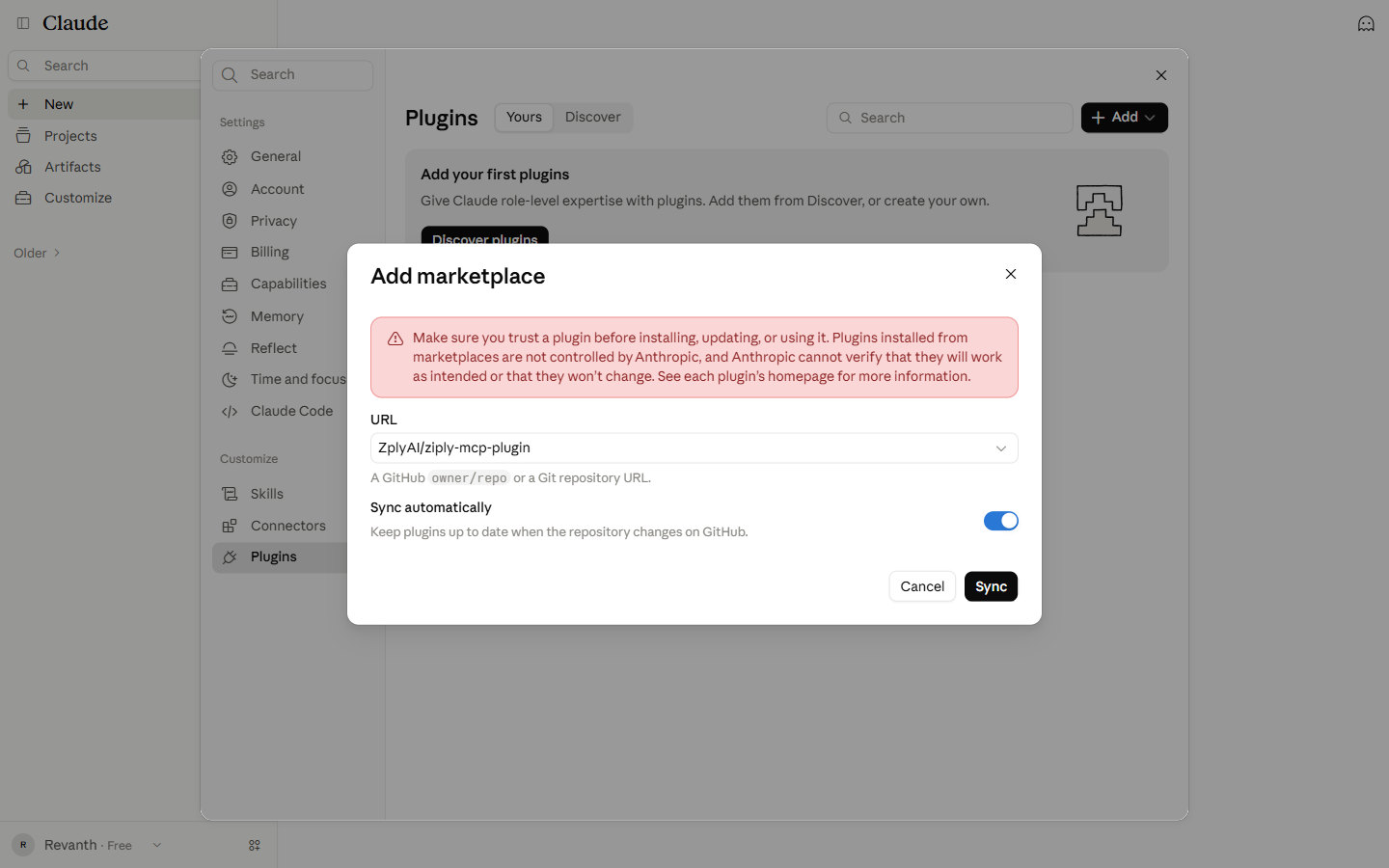The height and width of the screenshot is (868, 1389).
Task: Open the Add plugin dropdown
Action: tap(1124, 118)
